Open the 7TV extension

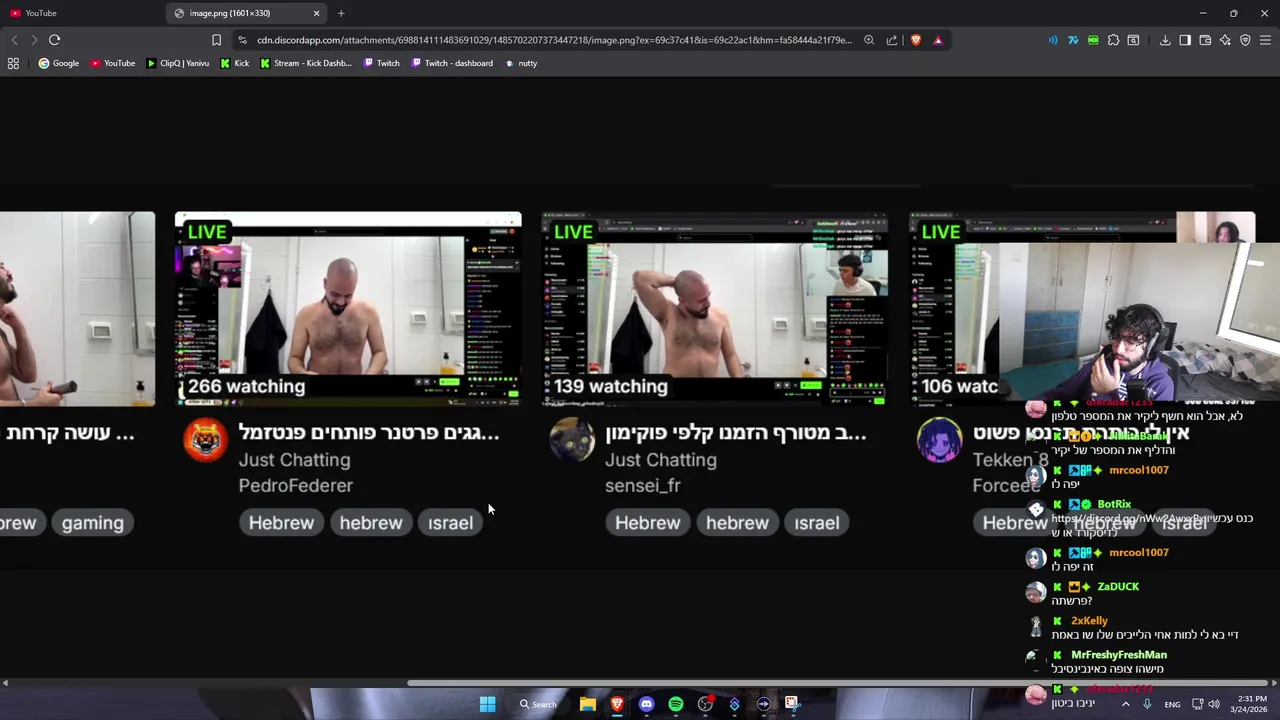click(1073, 40)
